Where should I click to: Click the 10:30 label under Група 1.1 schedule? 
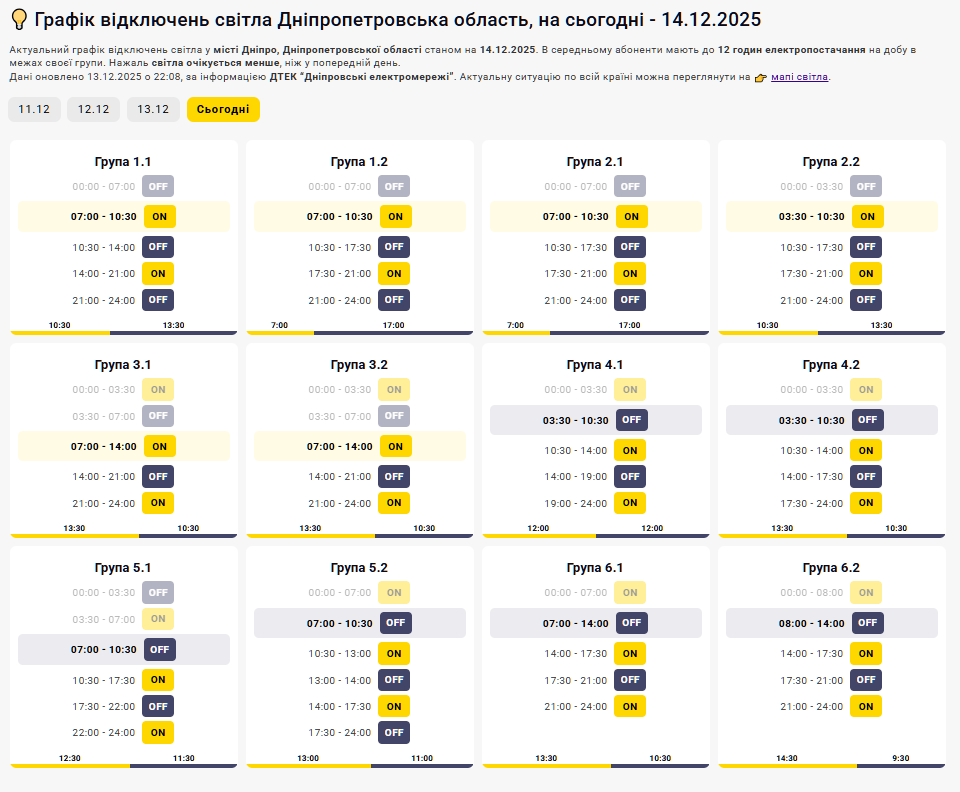click(57, 323)
